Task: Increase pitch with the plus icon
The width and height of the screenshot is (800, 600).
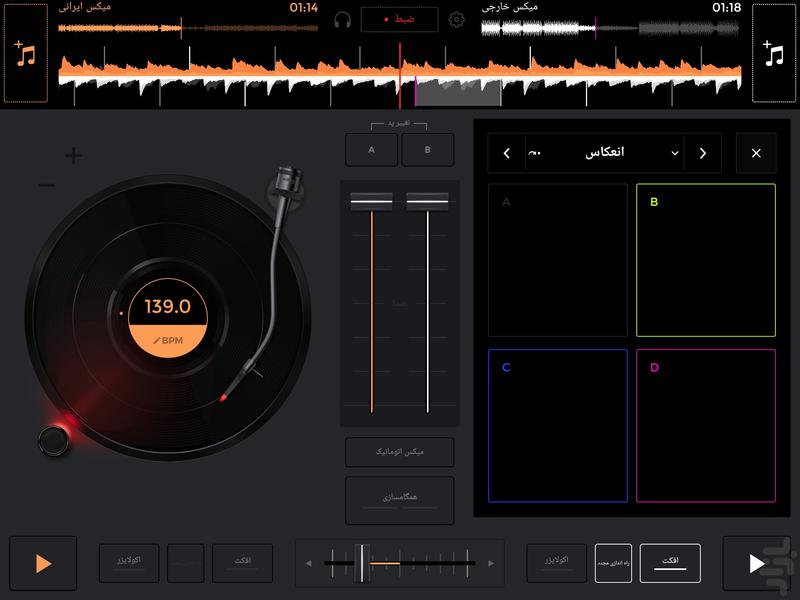Action: [x=74, y=156]
